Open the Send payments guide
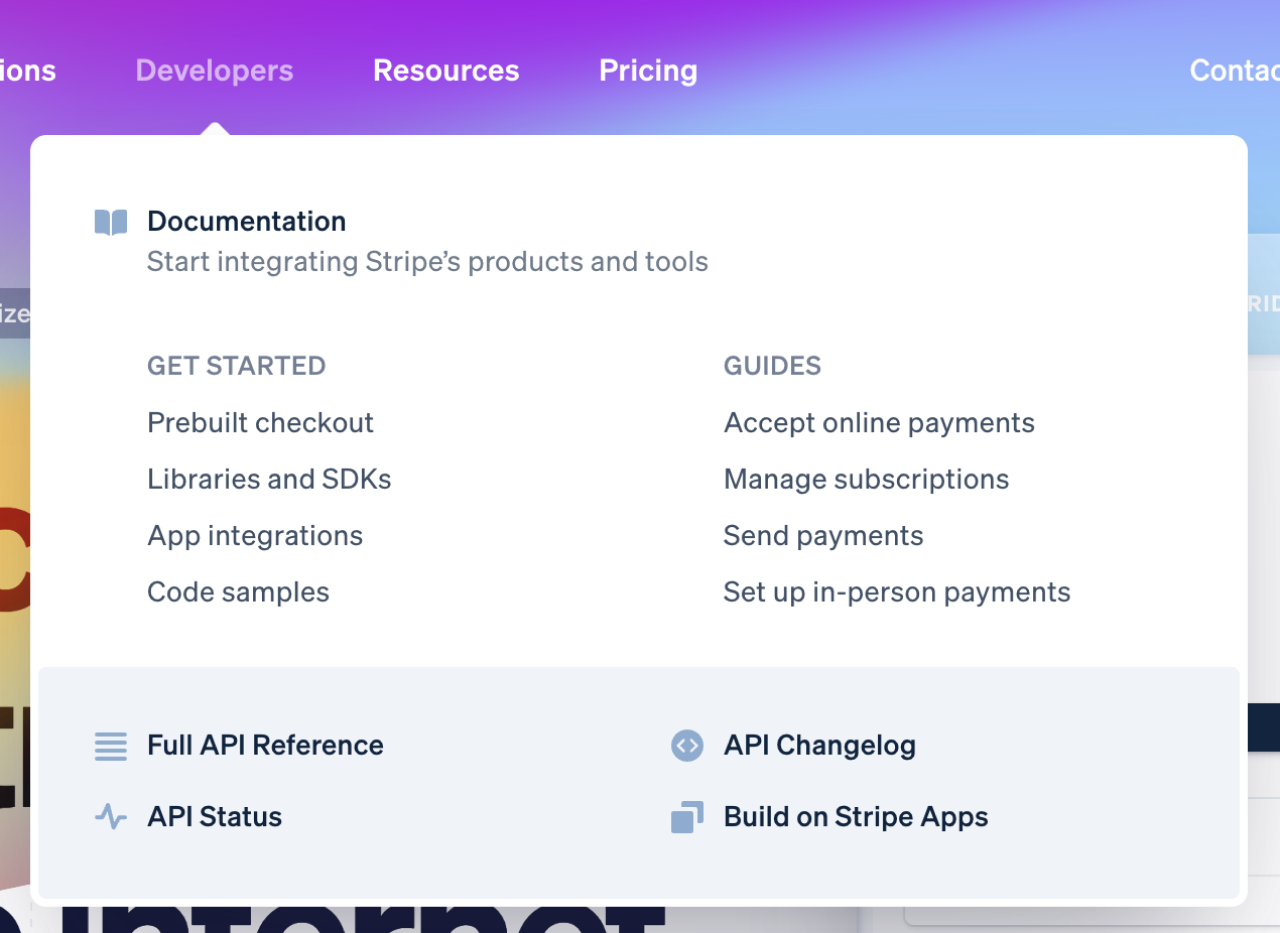This screenshot has height=933, width=1280. point(823,536)
